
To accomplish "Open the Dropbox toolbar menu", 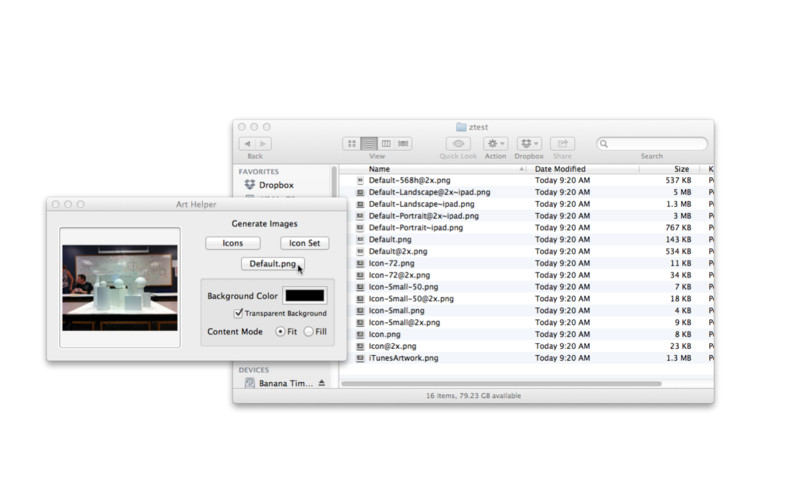I will [529, 144].
